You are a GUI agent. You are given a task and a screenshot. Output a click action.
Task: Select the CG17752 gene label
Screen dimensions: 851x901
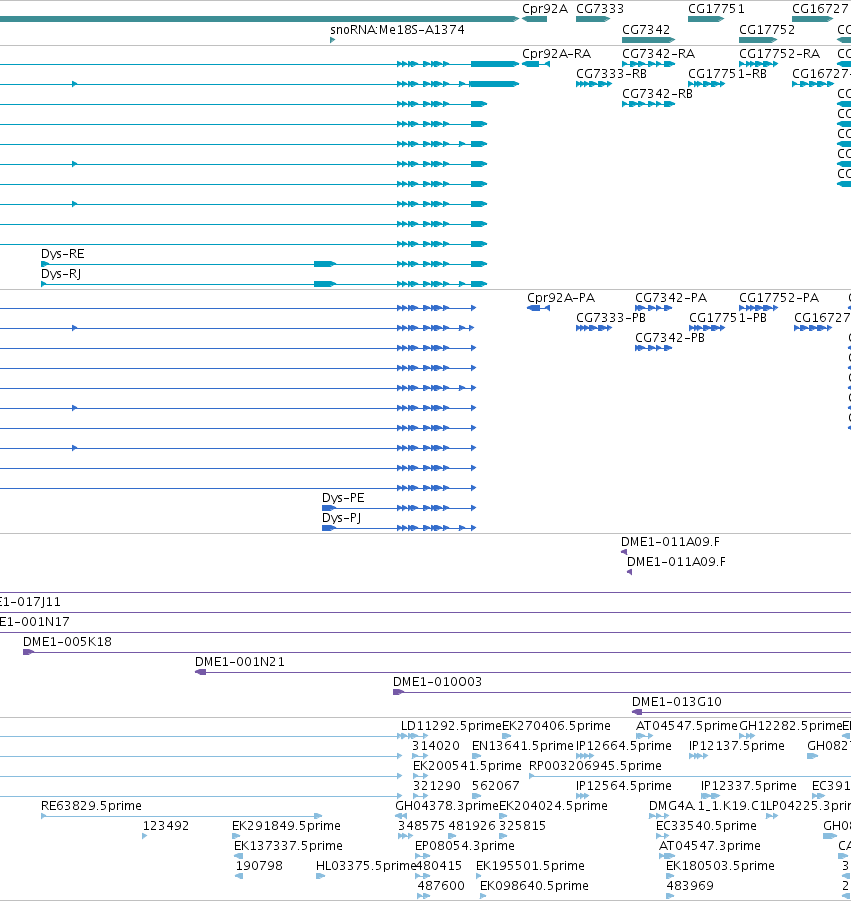pyautogui.click(x=767, y=30)
